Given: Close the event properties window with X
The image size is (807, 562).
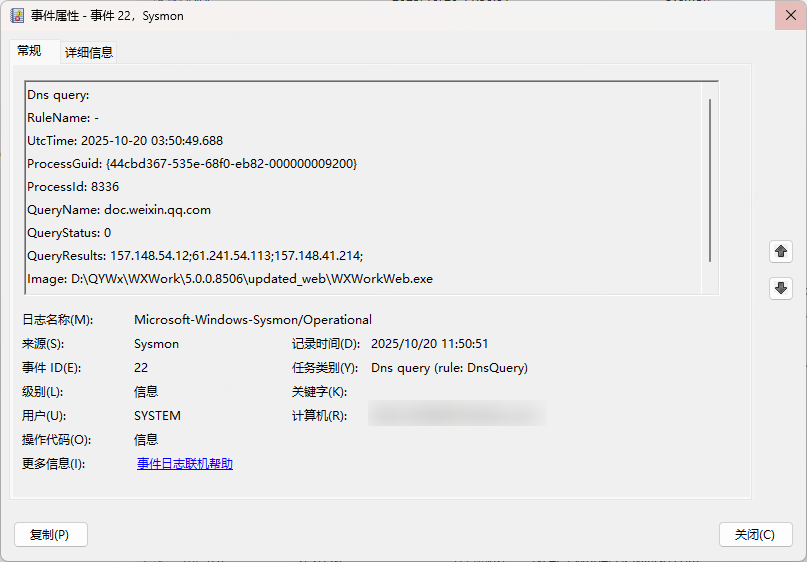Looking at the screenshot, I should pyautogui.click(x=783, y=16).
